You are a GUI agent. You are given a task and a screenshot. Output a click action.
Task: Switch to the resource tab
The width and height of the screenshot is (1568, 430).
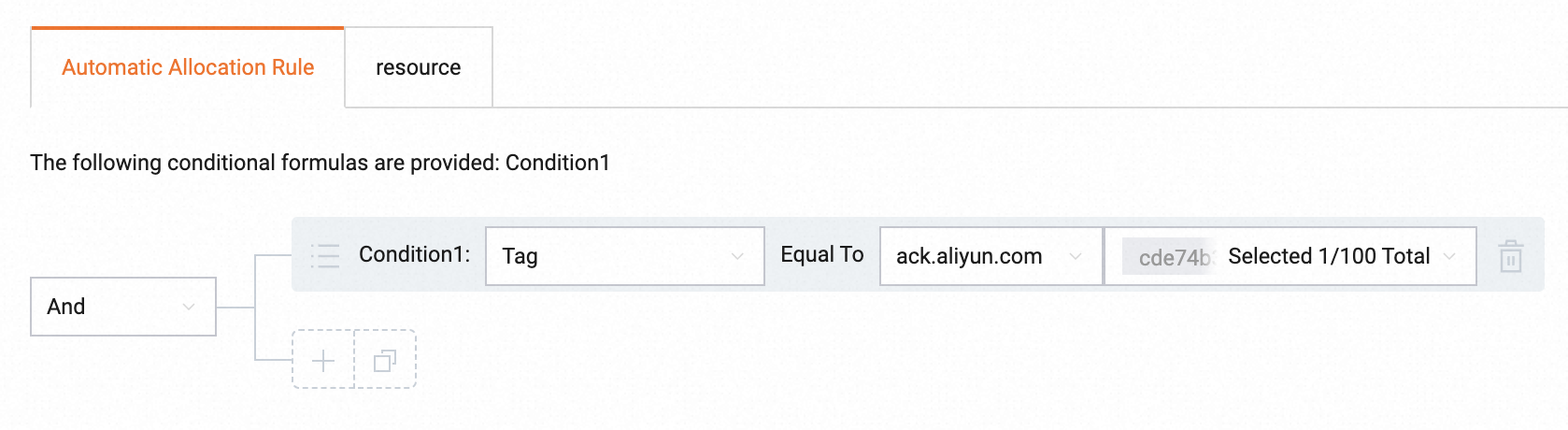click(418, 67)
